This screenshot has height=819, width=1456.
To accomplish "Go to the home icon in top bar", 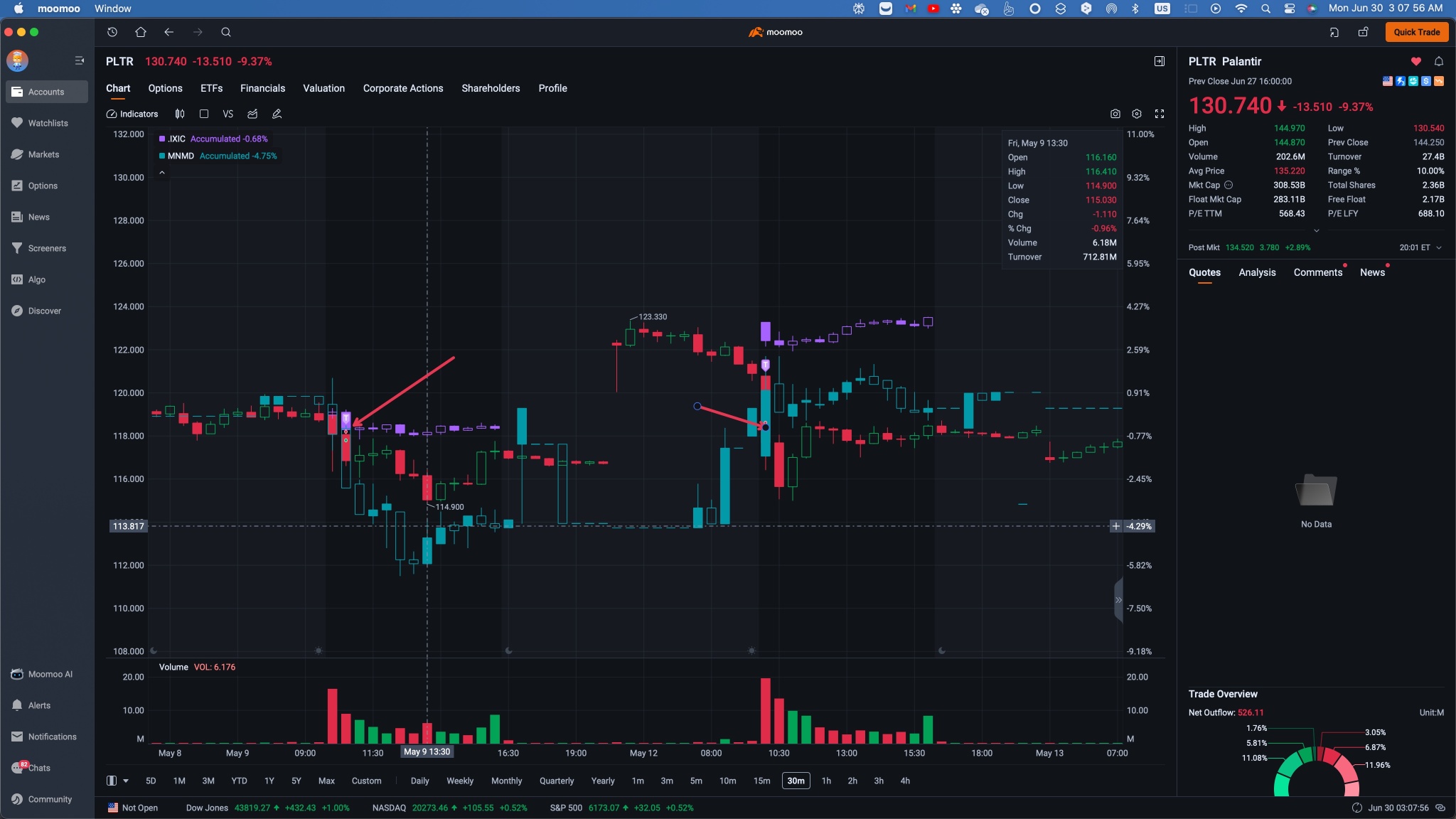I will 141,32.
